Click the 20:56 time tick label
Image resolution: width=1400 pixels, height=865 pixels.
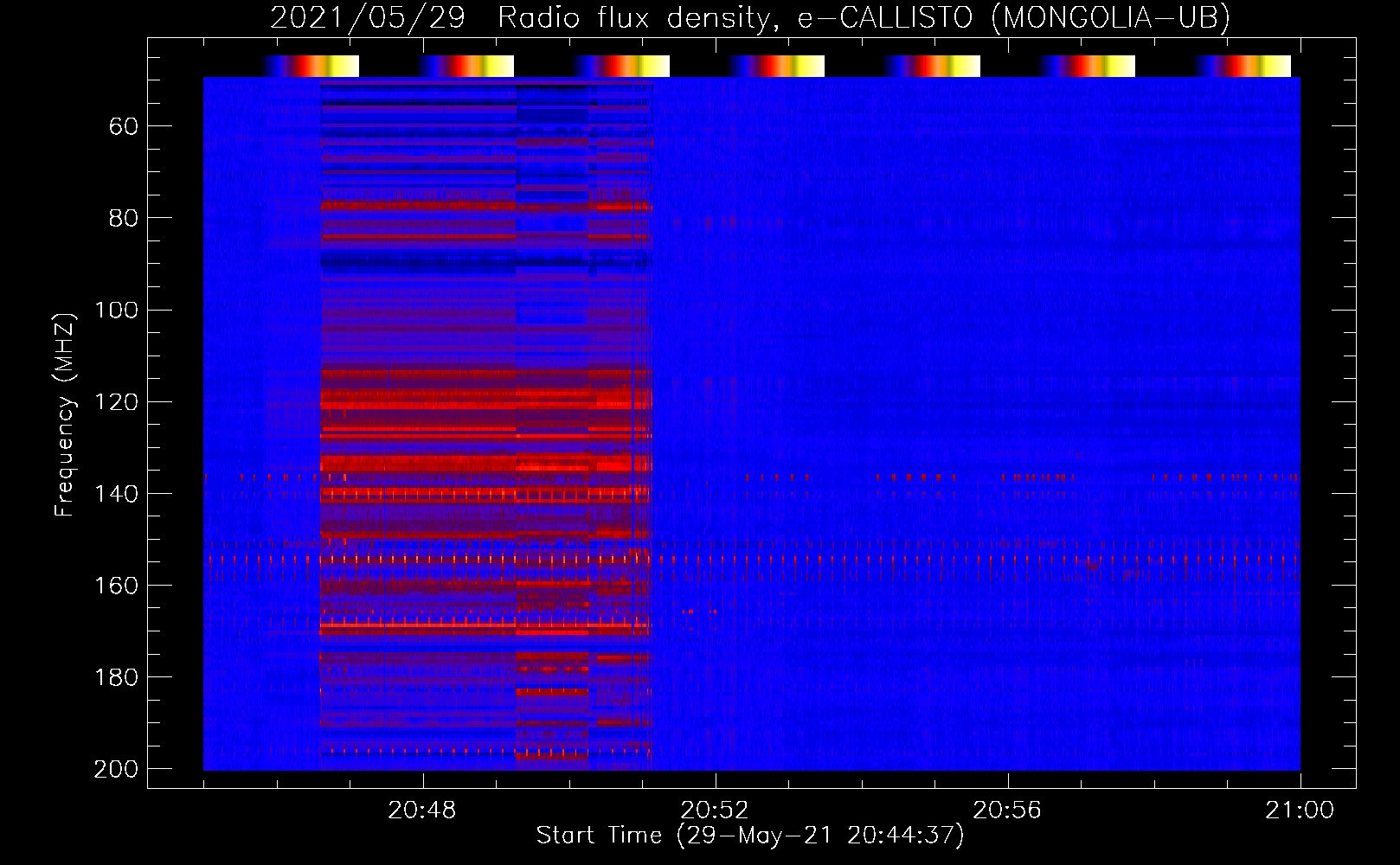(x=1006, y=811)
